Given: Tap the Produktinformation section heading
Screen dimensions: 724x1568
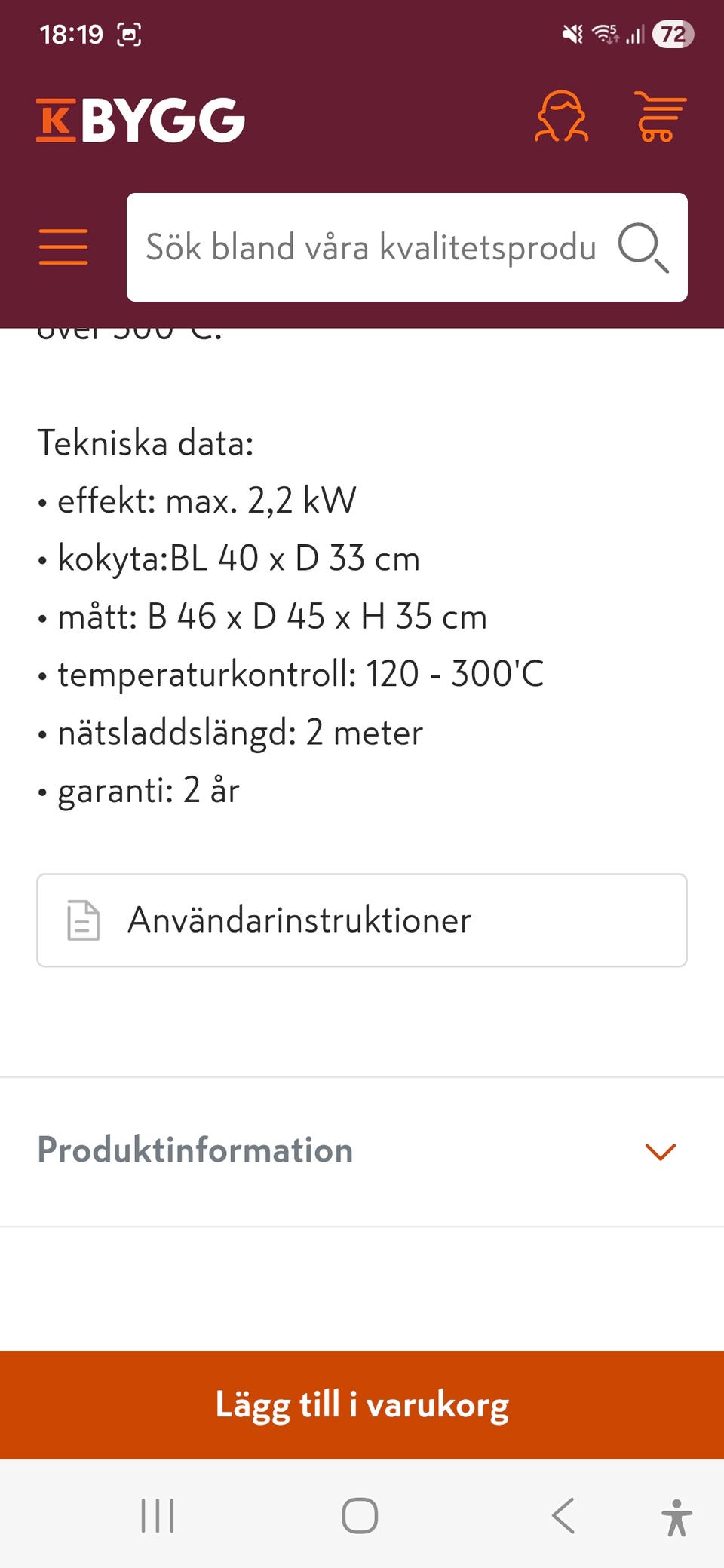Looking at the screenshot, I should point(195,1150).
